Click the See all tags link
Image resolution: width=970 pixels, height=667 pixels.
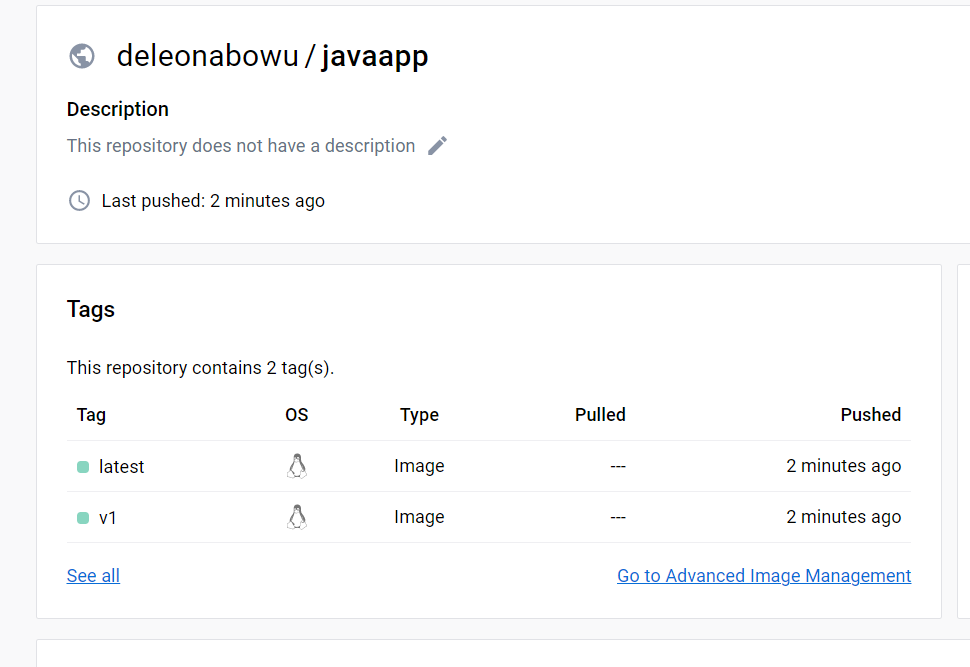coord(93,576)
